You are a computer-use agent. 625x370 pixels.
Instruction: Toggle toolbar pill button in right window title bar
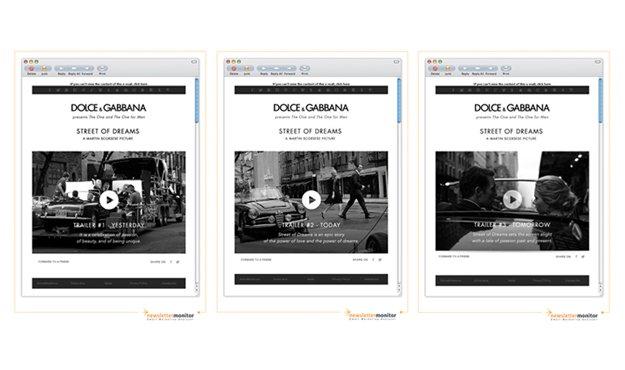pyautogui.click(x=597, y=62)
